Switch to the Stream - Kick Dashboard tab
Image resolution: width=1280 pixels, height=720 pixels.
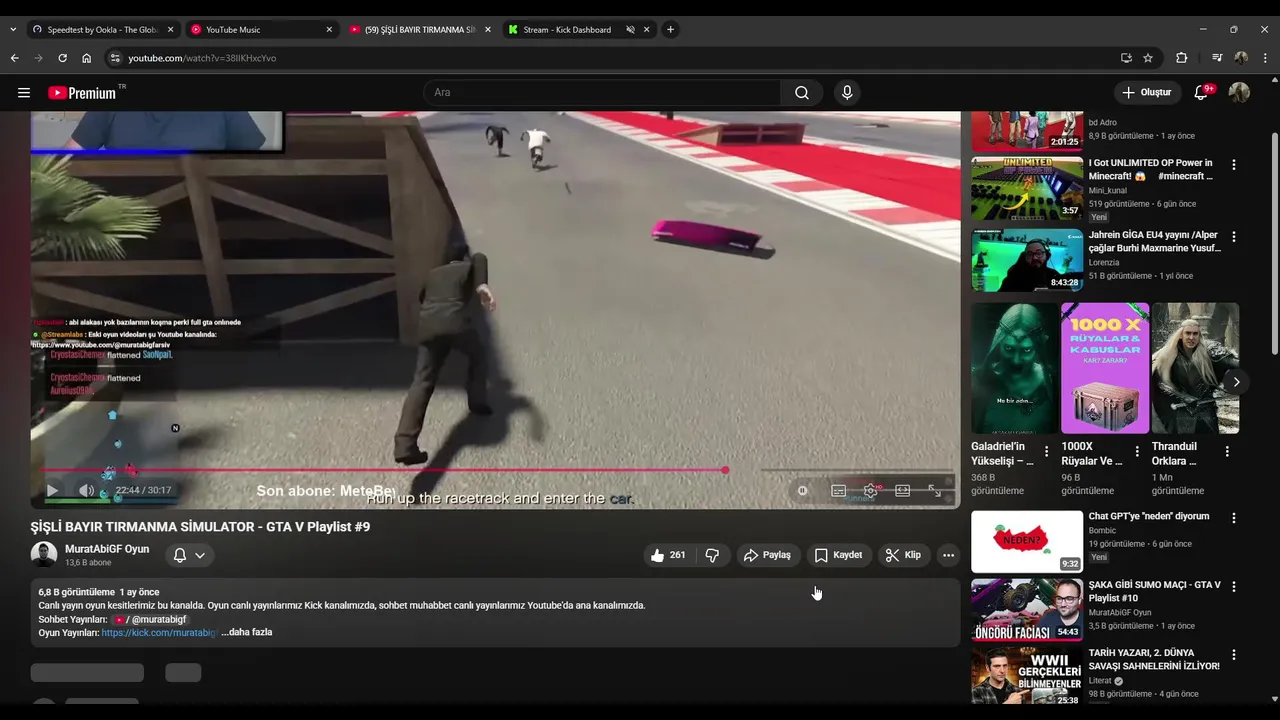click(566, 30)
